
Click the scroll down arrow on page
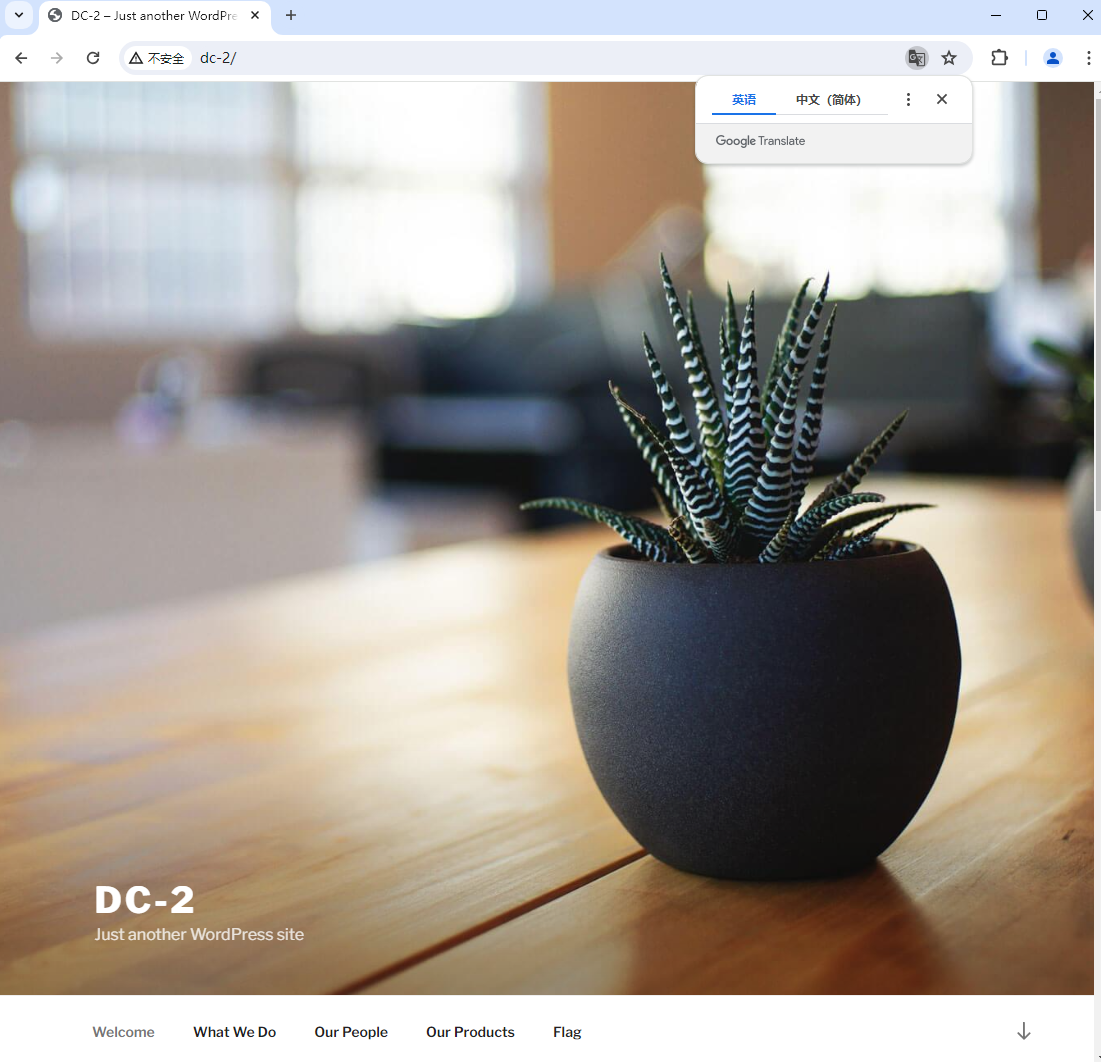pyautogui.click(x=1024, y=1031)
